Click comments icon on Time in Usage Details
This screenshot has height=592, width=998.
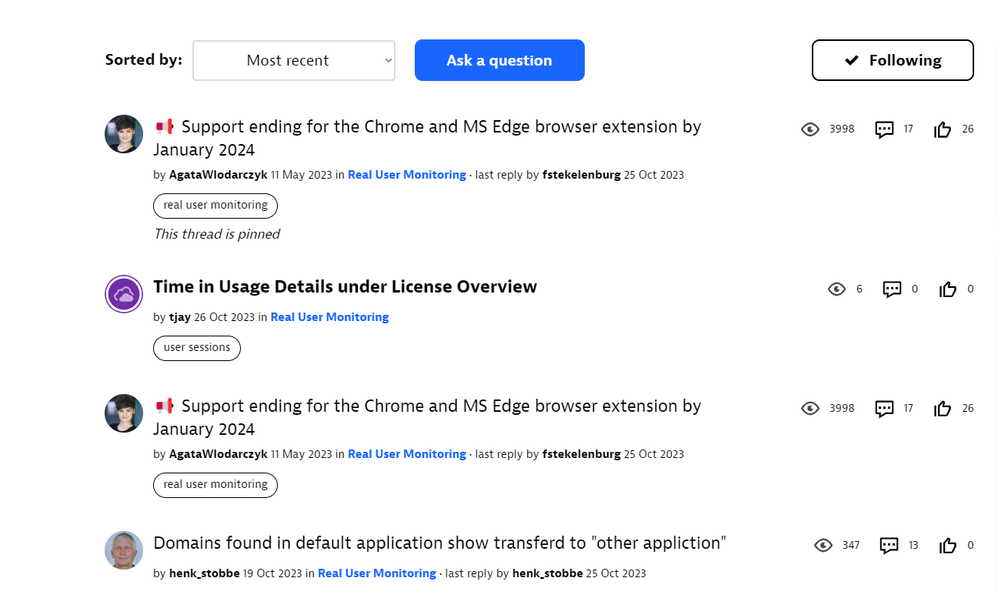pos(892,289)
